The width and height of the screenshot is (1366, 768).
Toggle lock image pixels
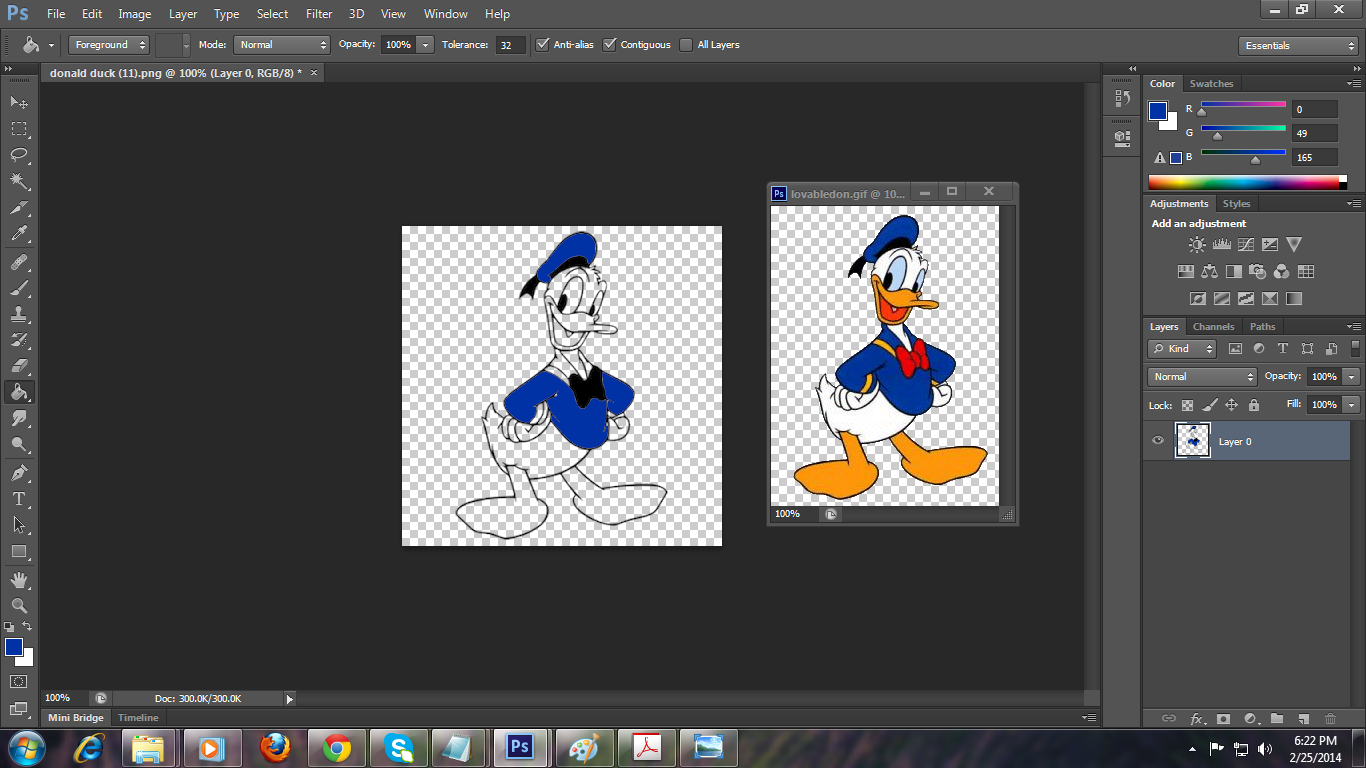pos(1209,405)
